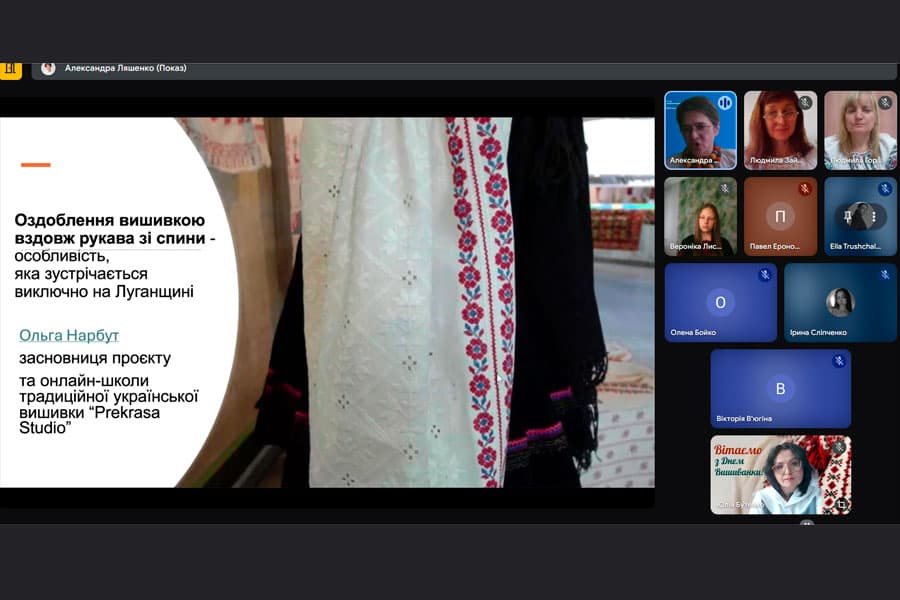Pin Ella Trushchal's tile with the pin icon
900x600 pixels.
[848, 216]
